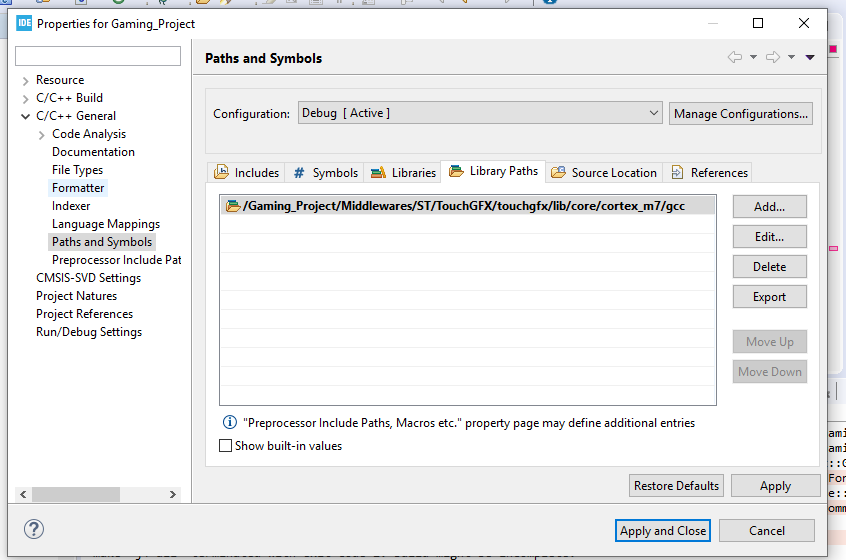
Task: Open CMSIS-SVD Settings page
Action: (88, 278)
